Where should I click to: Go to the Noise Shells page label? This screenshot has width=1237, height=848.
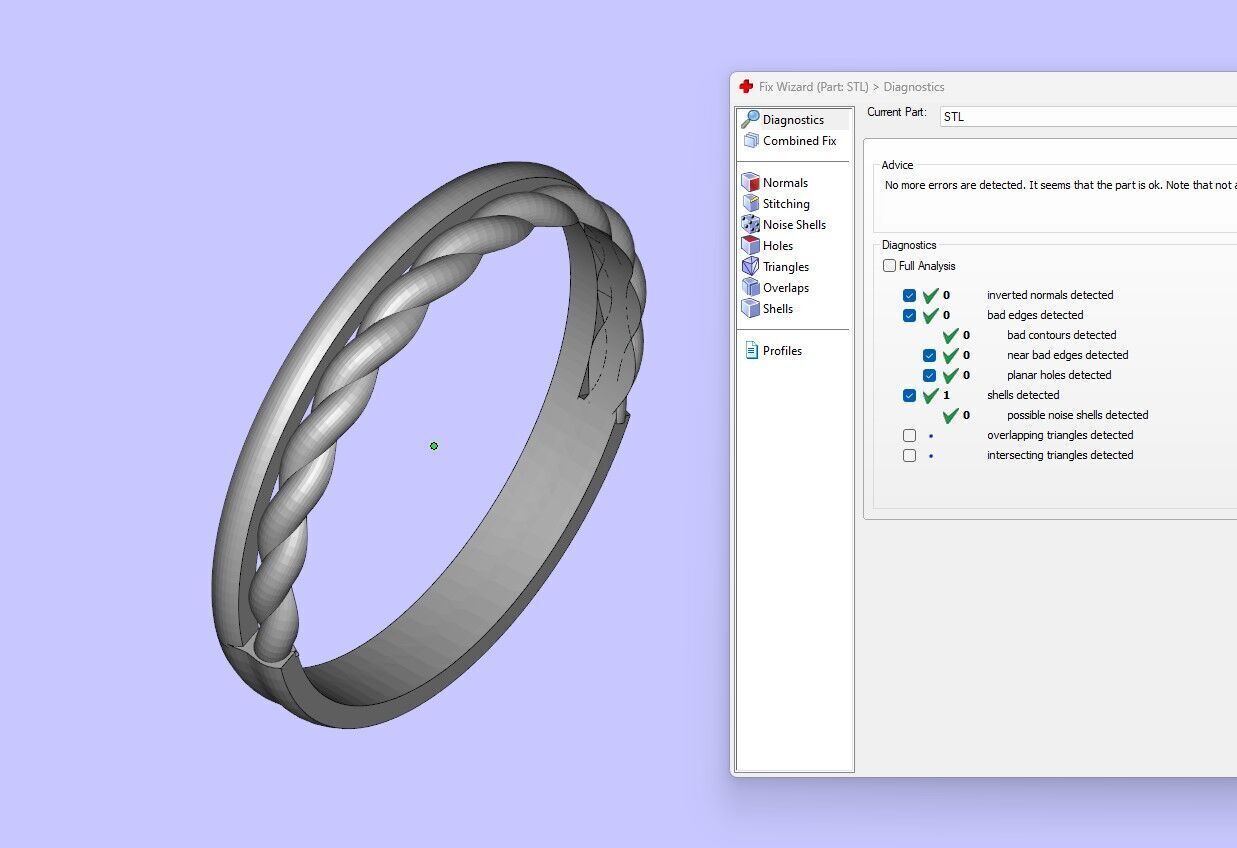(x=794, y=225)
